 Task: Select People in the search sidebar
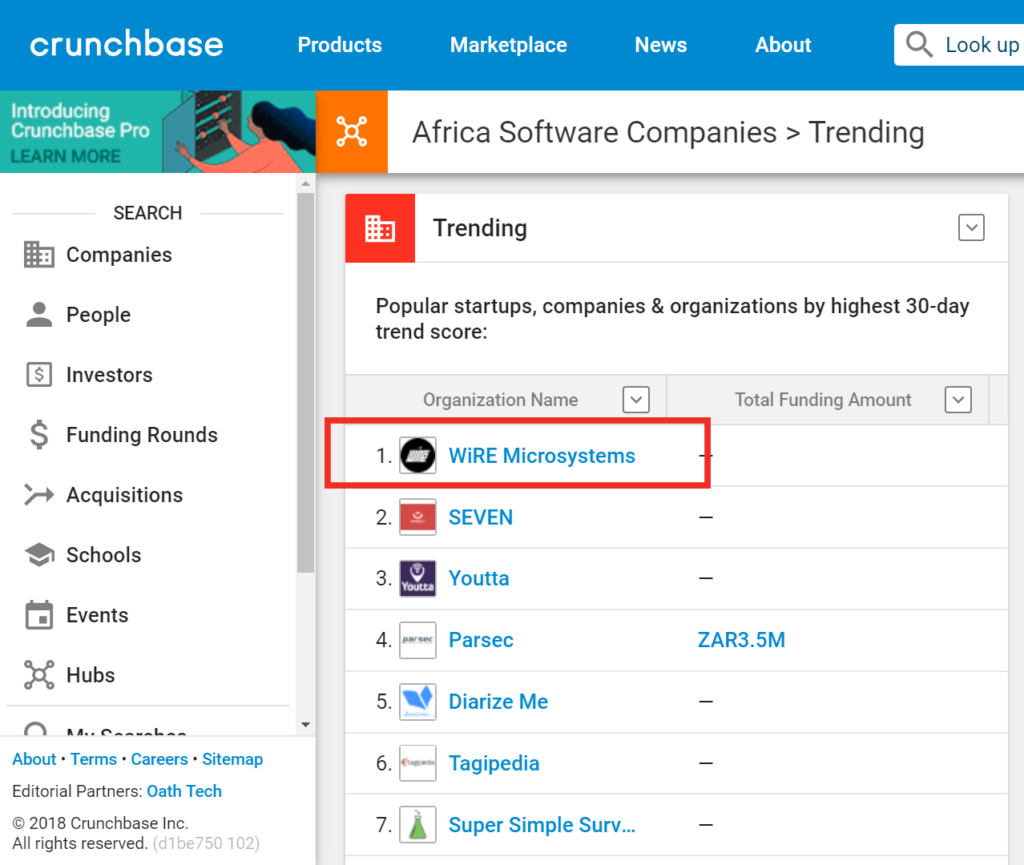[x=99, y=315]
